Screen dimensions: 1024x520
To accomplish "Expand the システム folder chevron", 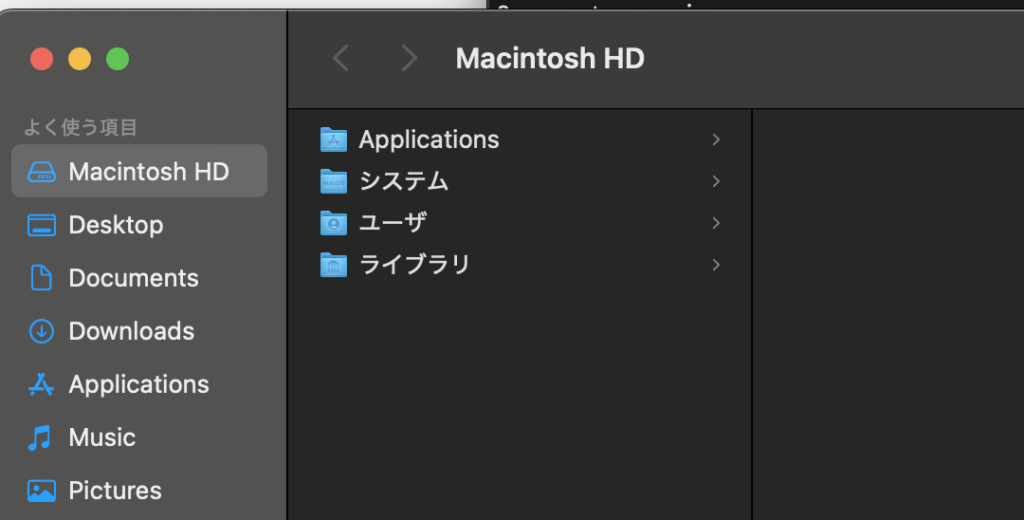I will coord(716,181).
